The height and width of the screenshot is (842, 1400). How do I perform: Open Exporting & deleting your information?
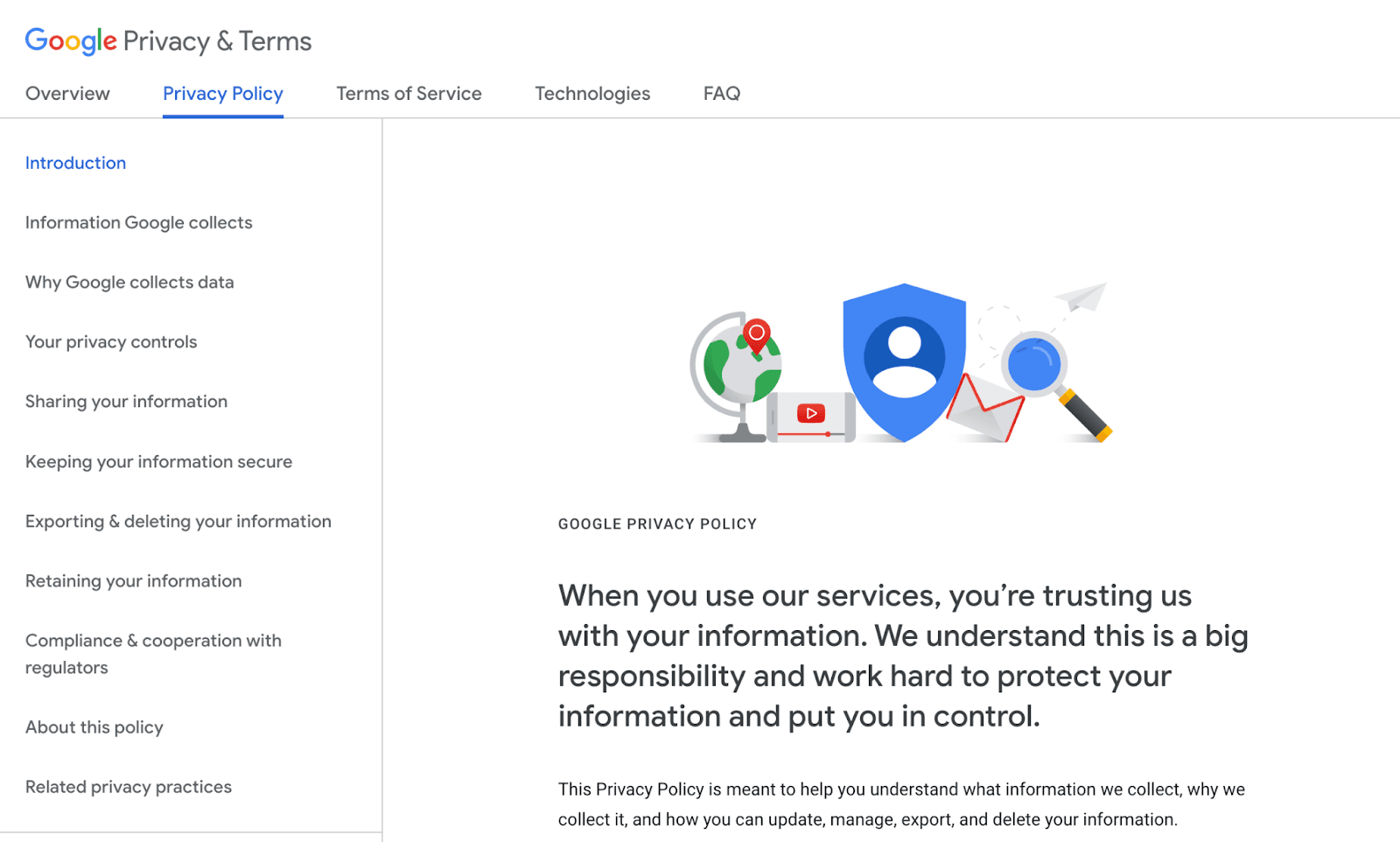[178, 522]
